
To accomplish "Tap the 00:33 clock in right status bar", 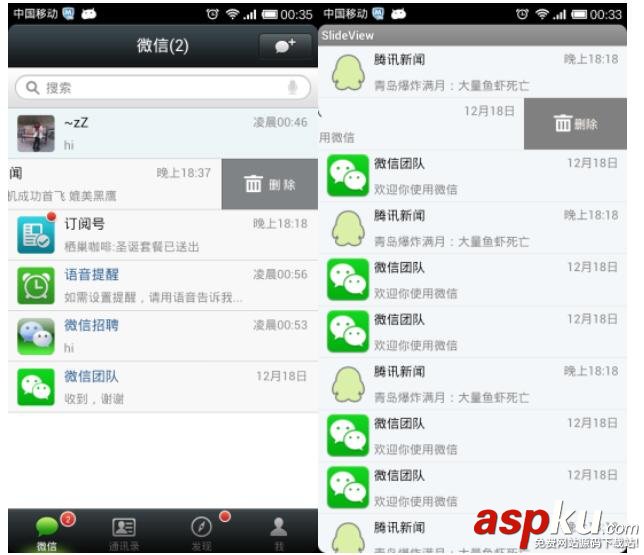I will tap(606, 15).
